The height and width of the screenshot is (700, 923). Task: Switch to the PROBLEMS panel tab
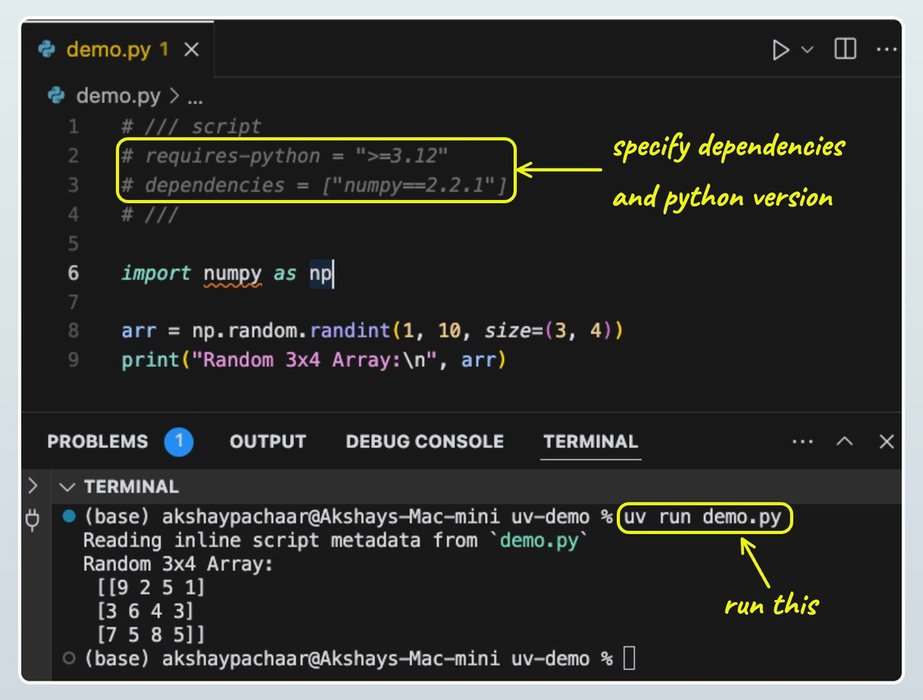(98, 441)
